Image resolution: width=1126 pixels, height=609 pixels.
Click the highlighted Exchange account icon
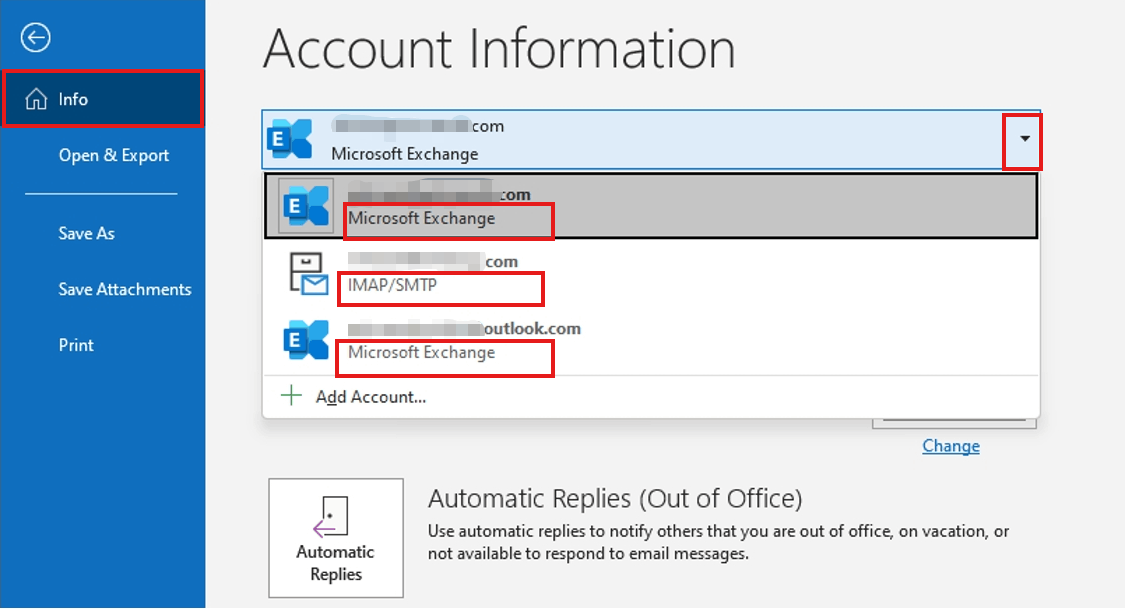306,206
